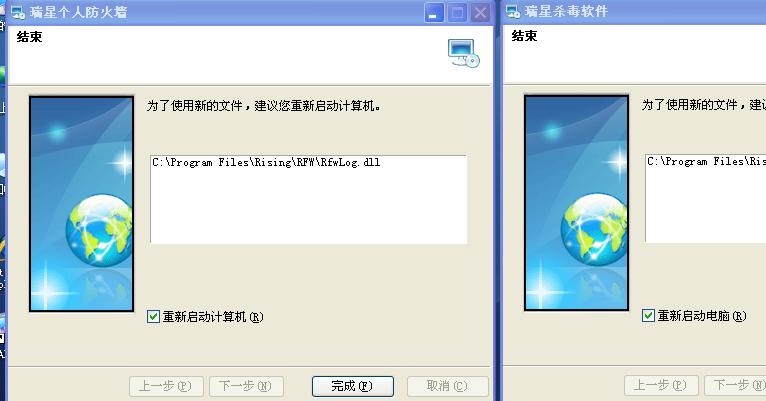Click 上一步(P) in the 瑞星杀毒软件 window
This screenshot has width=766, height=401.
[x=661, y=386]
